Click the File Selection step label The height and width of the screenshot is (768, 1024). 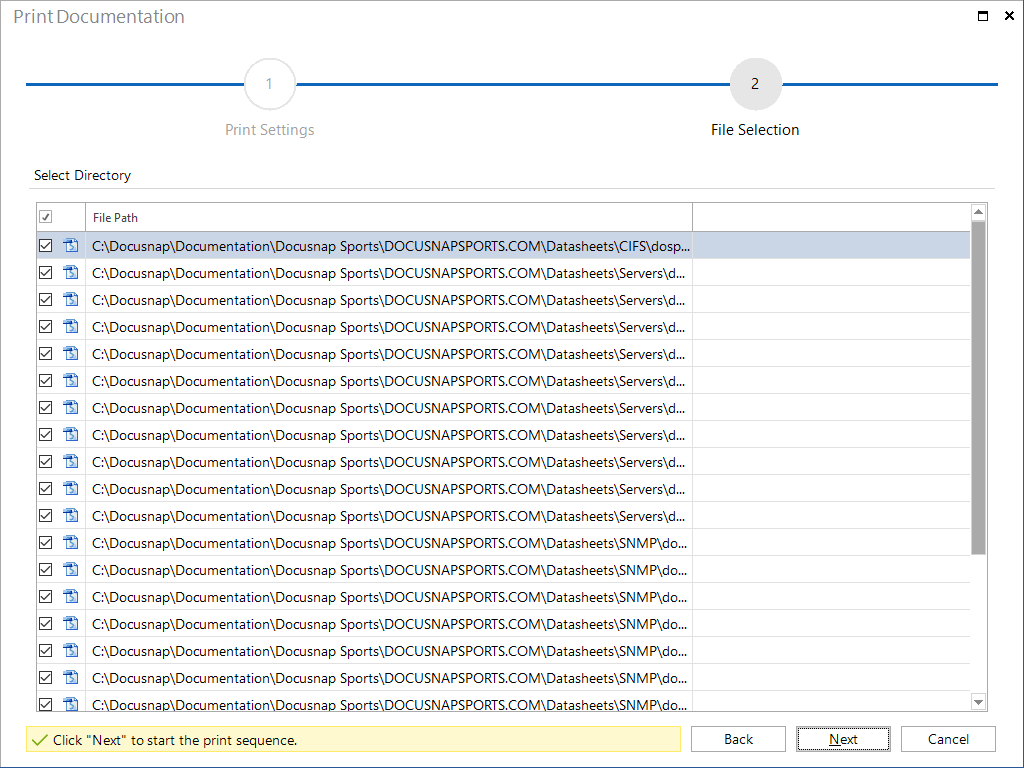click(x=755, y=130)
